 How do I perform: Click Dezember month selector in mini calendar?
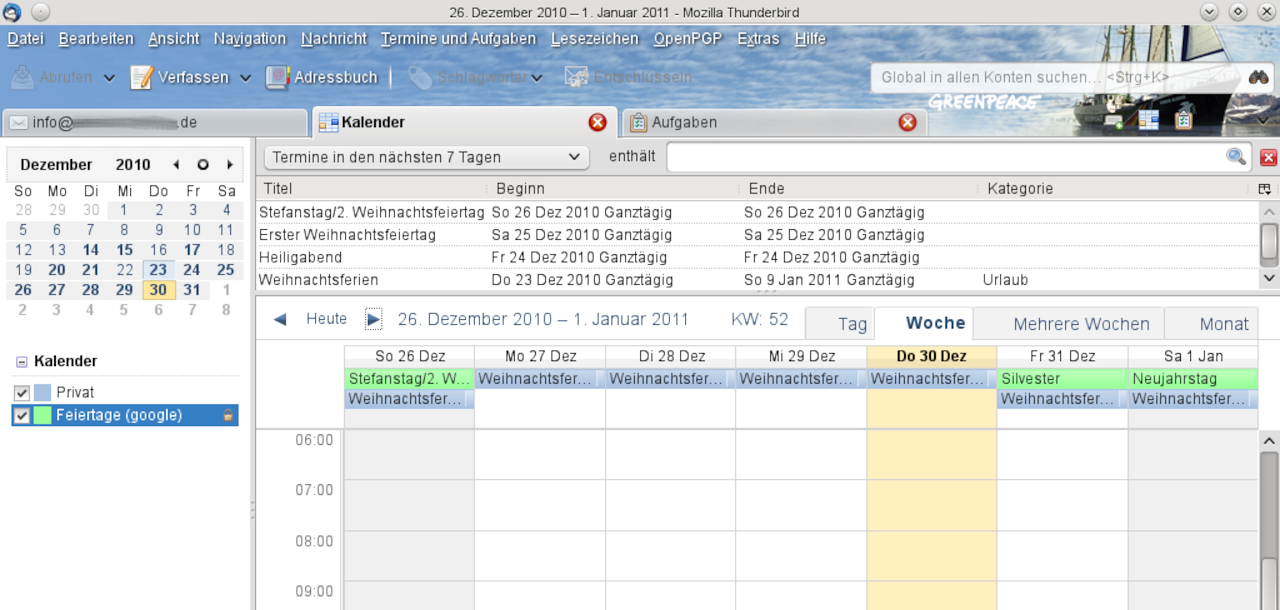click(56, 165)
